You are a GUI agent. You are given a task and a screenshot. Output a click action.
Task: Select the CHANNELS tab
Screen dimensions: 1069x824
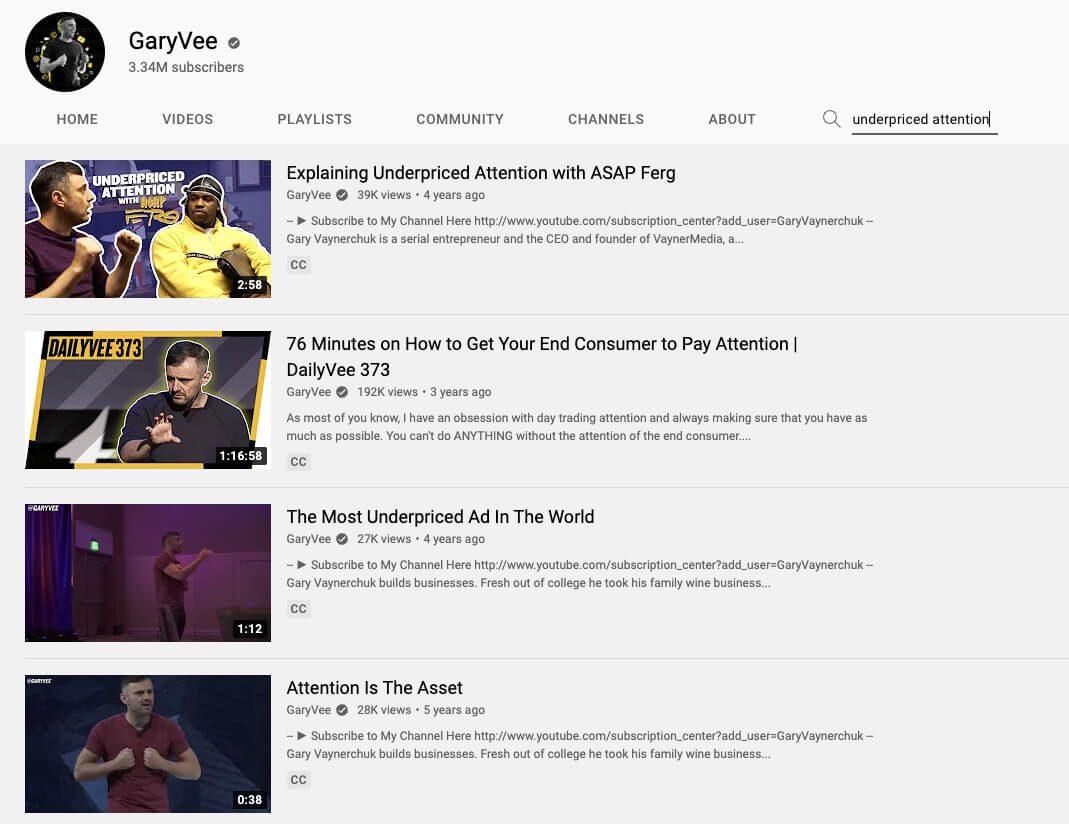pyautogui.click(x=605, y=119)
